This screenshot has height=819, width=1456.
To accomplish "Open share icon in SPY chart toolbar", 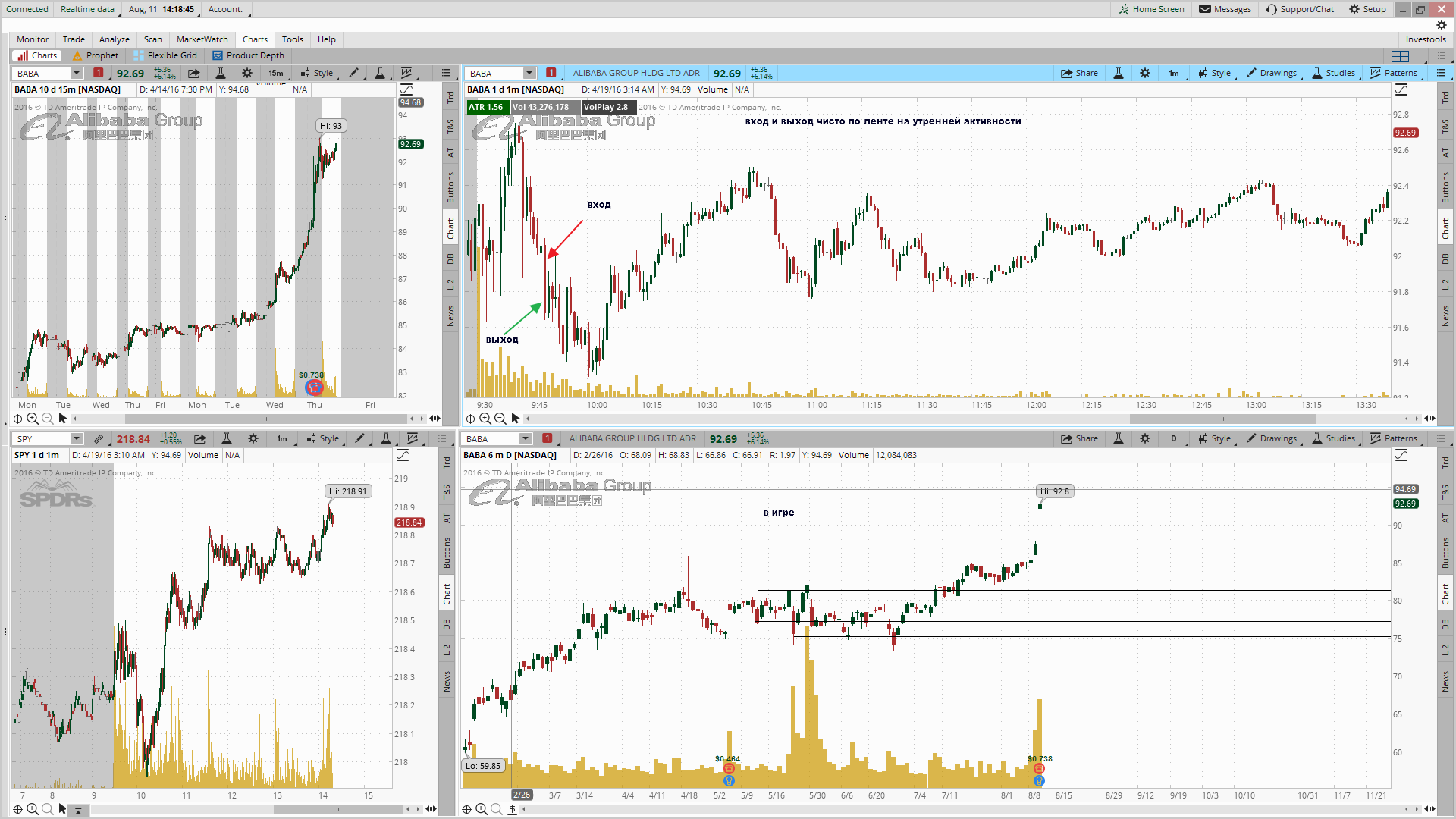I will tap(200, 438).
